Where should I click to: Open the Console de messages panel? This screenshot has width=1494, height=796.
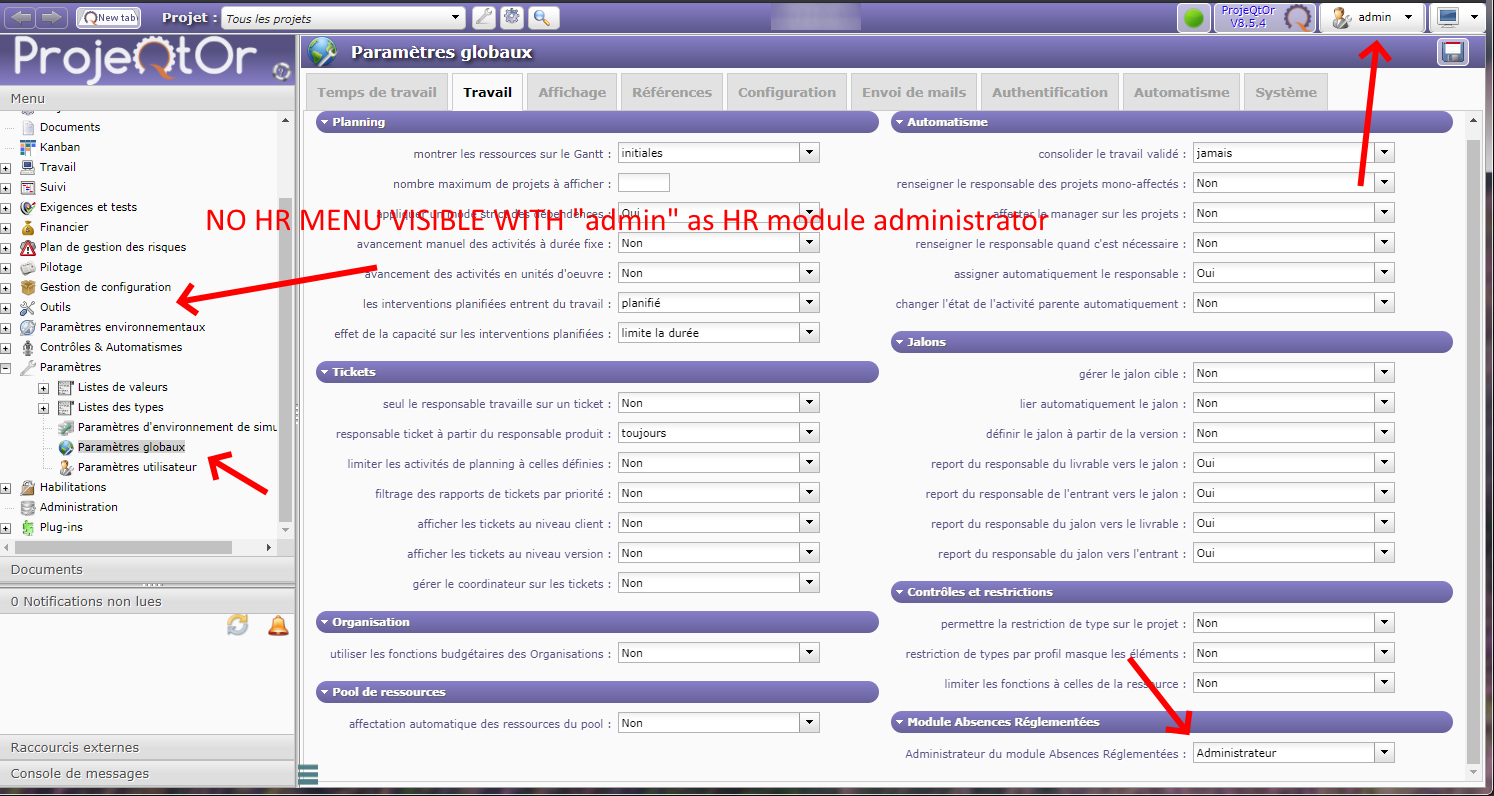coord(80,773)
